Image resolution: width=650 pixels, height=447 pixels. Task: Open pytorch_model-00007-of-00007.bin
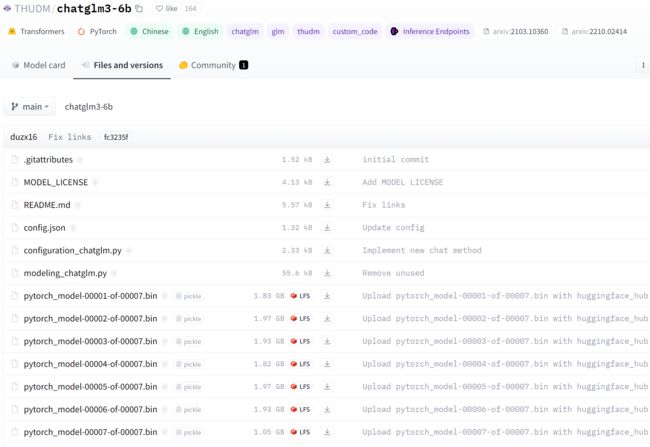(90, 432)
